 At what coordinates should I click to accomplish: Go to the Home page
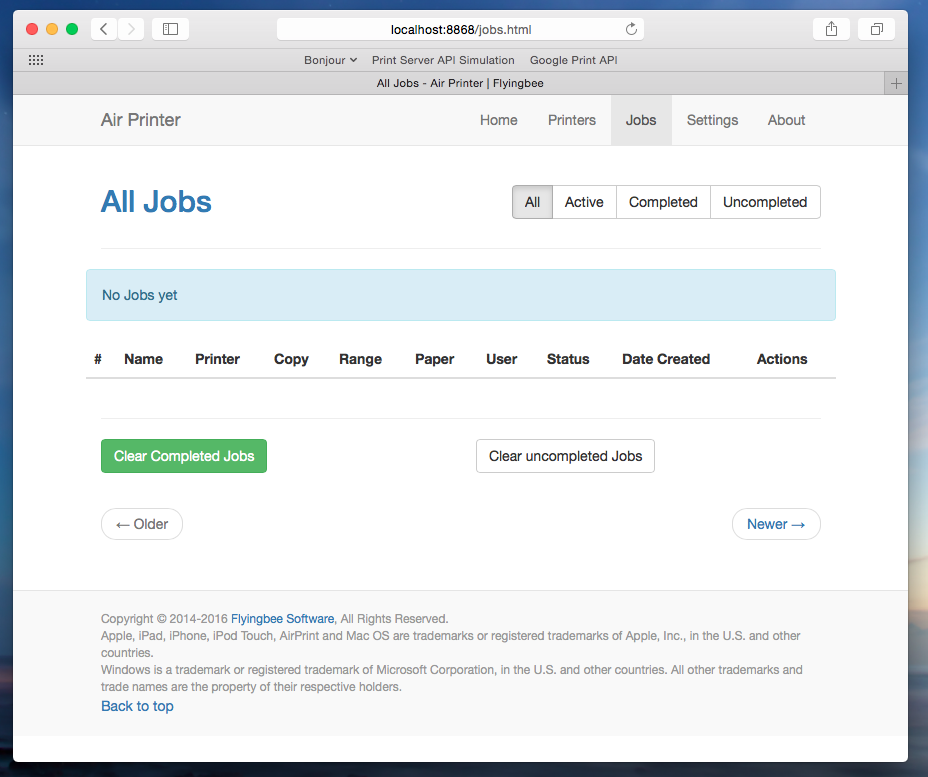click(x=498, y=120)
